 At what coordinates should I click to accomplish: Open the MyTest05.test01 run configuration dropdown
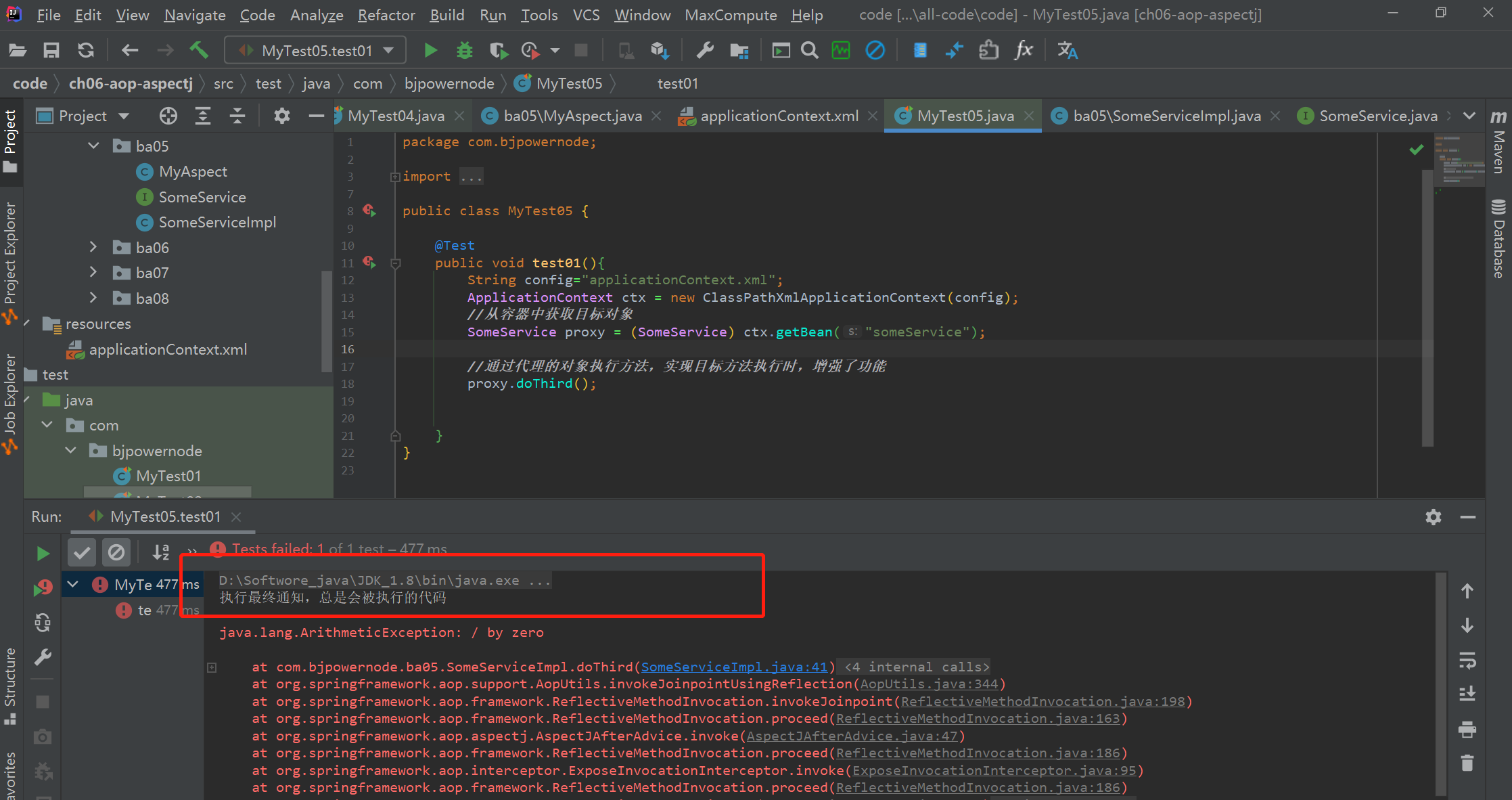316,50
